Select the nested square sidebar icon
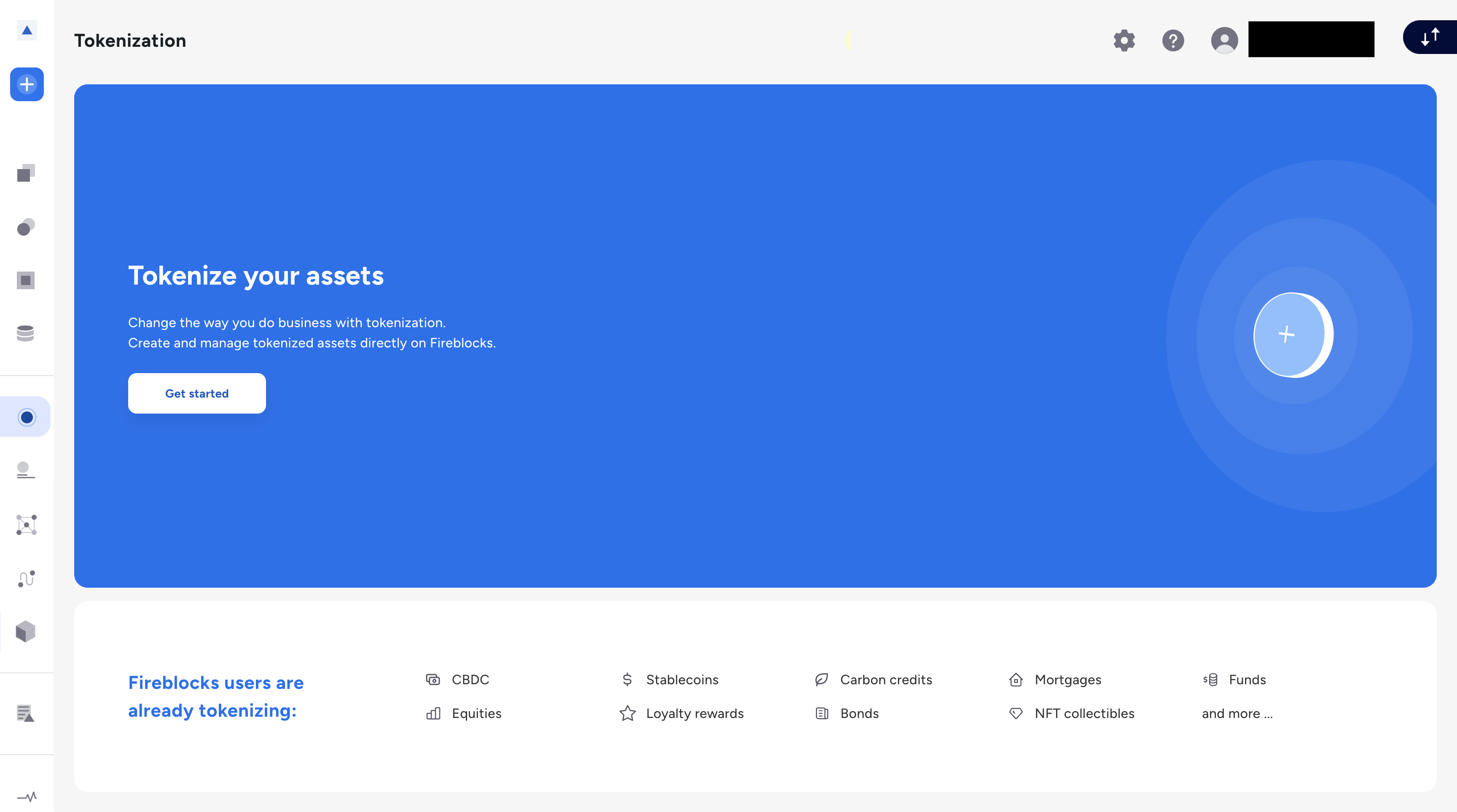Image resolution: width=1457 pixels, height=812 pixels. click(x=26, y=280)
